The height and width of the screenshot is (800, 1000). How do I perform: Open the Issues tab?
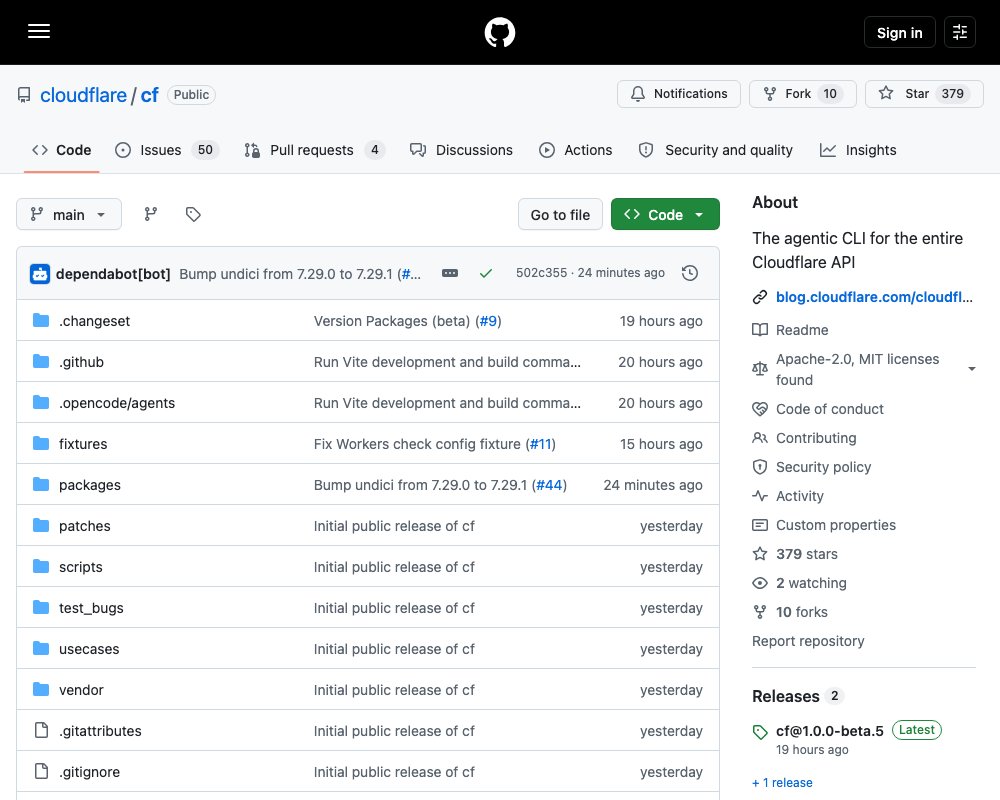(166, 150)
